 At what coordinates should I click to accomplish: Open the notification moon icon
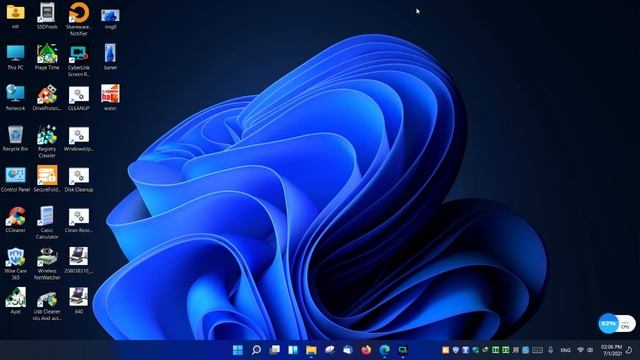(x=629, y=350)
